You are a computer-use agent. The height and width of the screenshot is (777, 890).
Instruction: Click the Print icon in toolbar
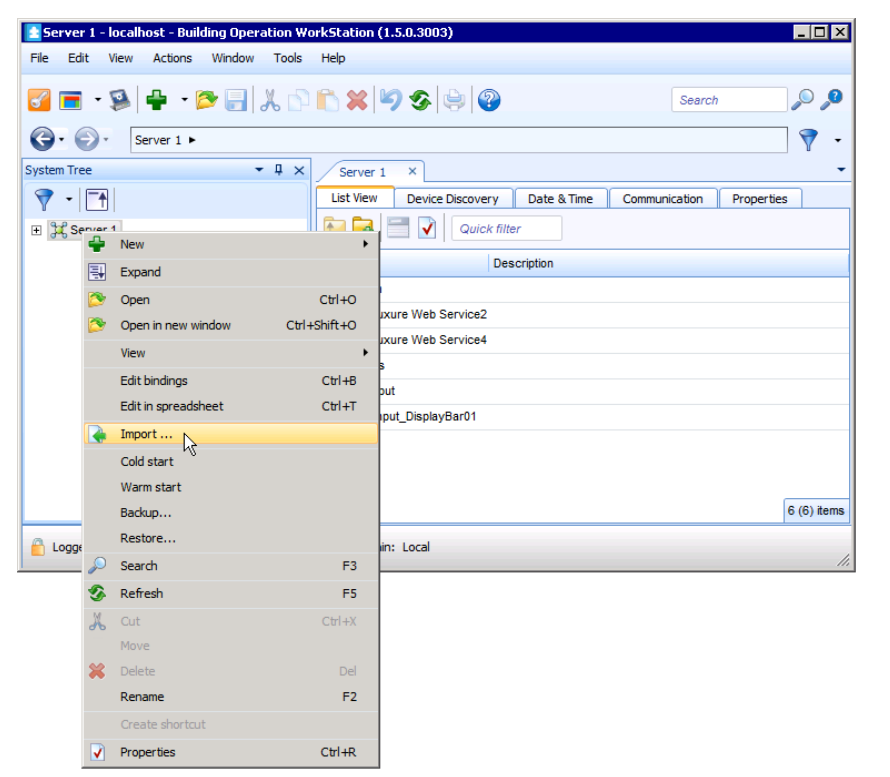click(x=455, y=100)
